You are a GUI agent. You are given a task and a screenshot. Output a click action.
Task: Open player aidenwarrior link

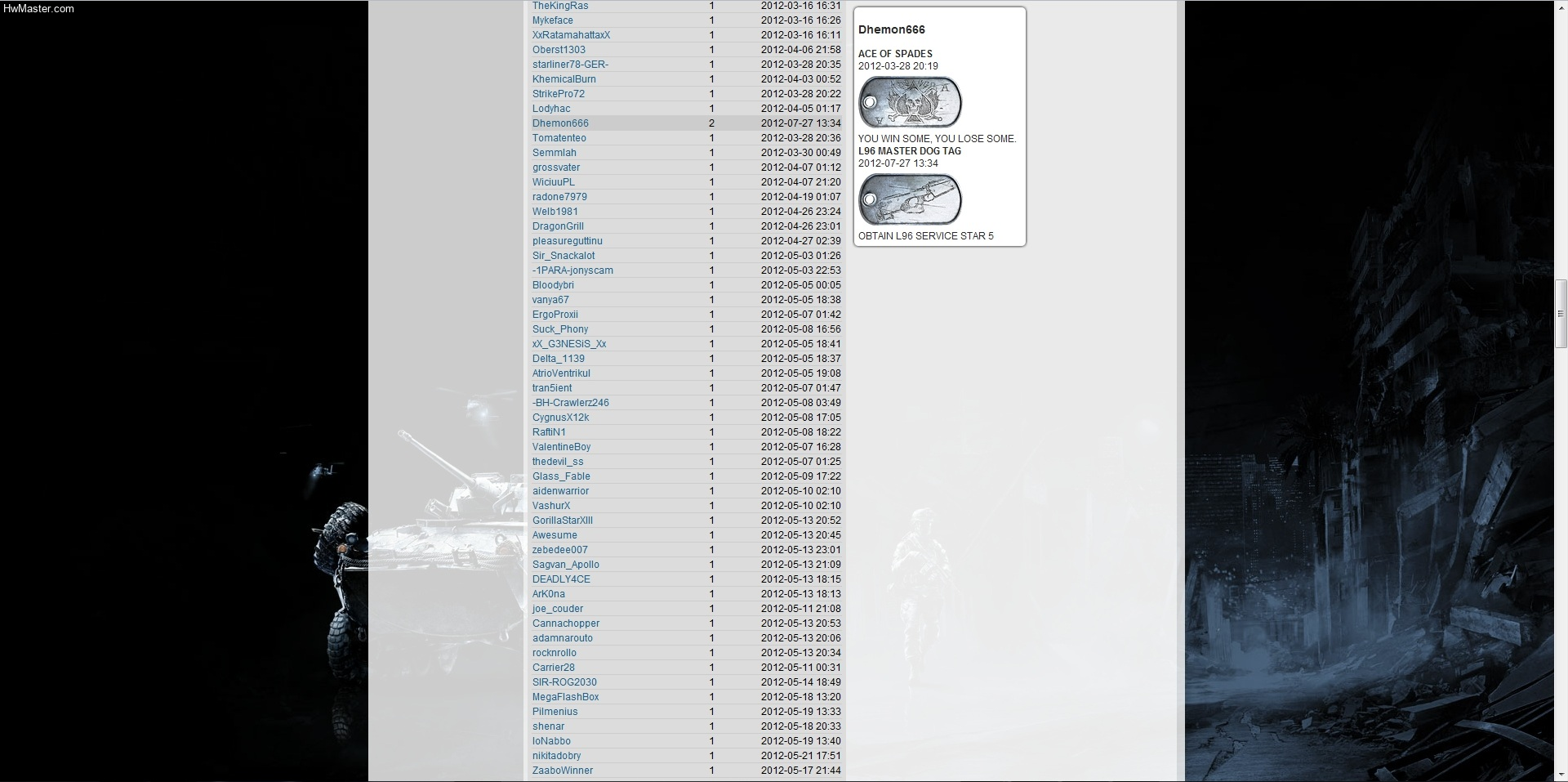(560, 491)
